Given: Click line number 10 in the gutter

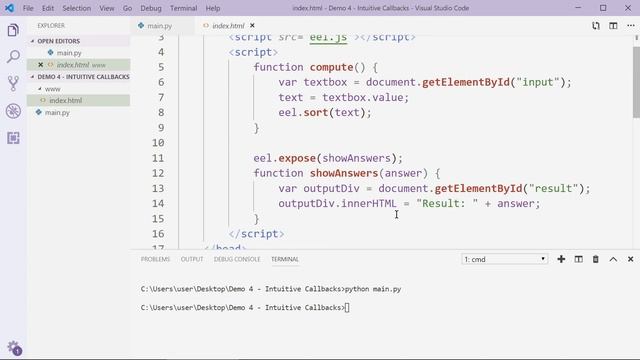Looking at the screenshot, I should coord(158,143).
